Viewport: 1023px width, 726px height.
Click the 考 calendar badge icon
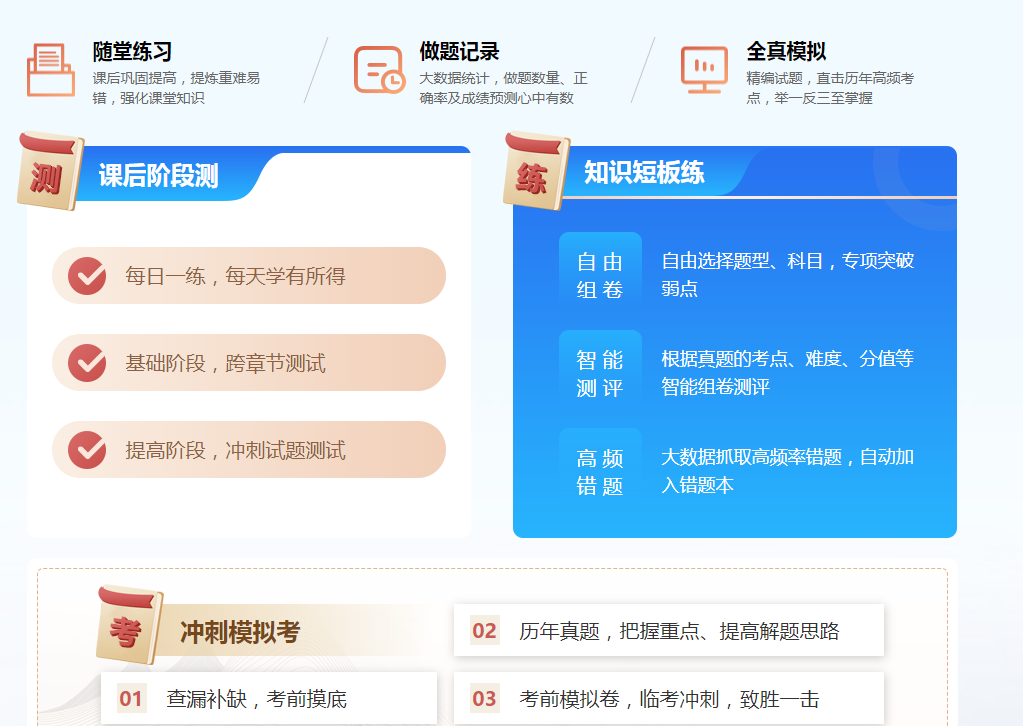(x=129, y=624)
